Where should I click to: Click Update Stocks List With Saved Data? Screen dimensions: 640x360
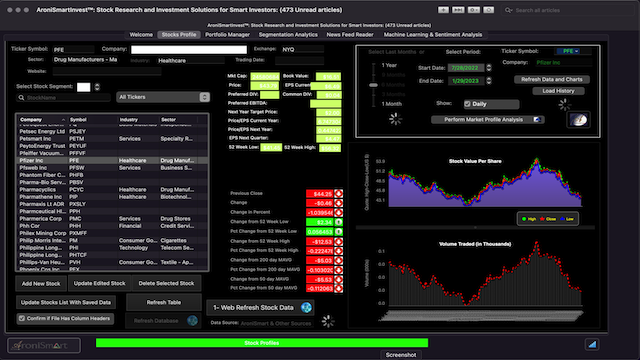[66, 302]
